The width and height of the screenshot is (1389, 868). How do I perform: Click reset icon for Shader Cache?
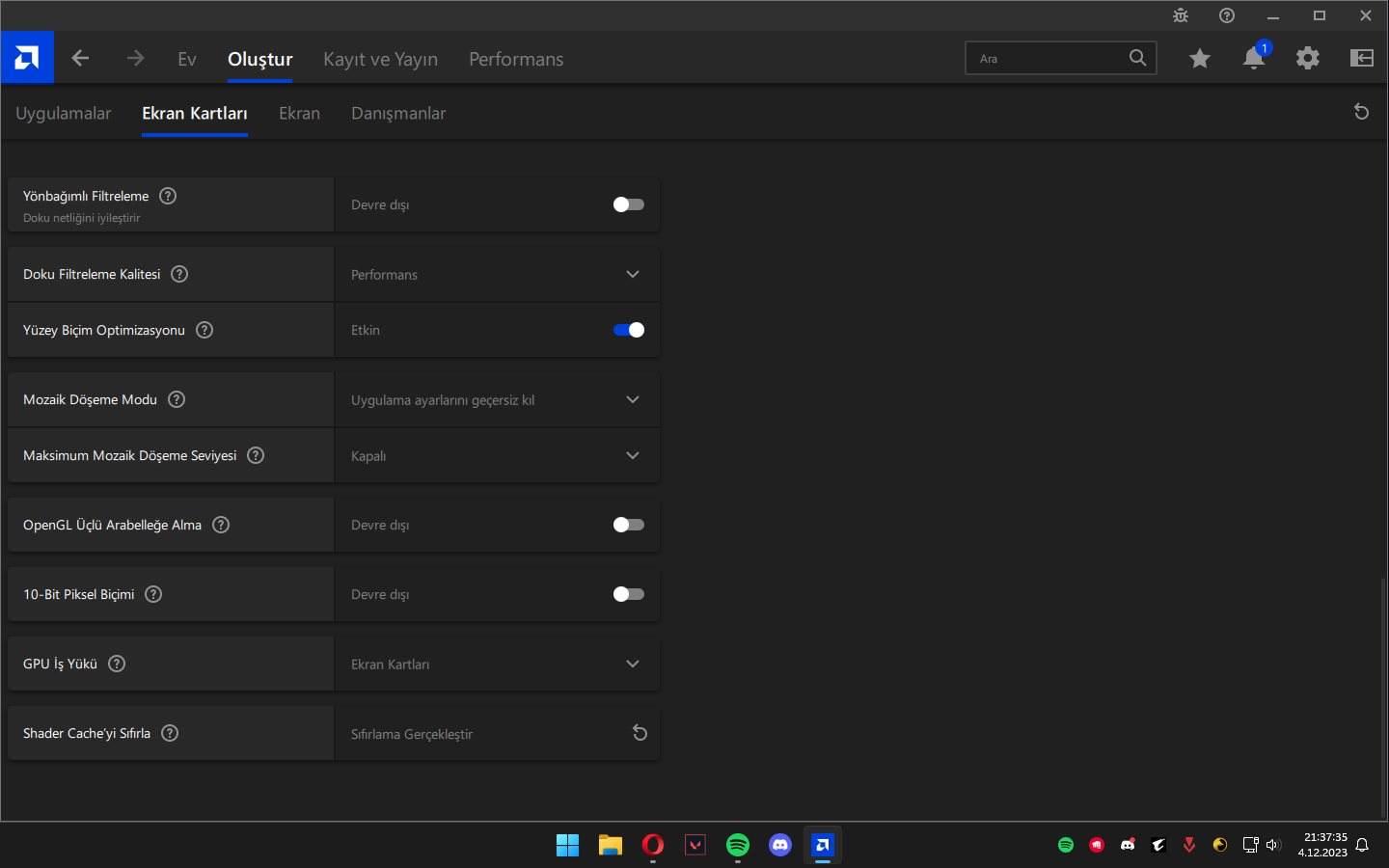[640, 733]
